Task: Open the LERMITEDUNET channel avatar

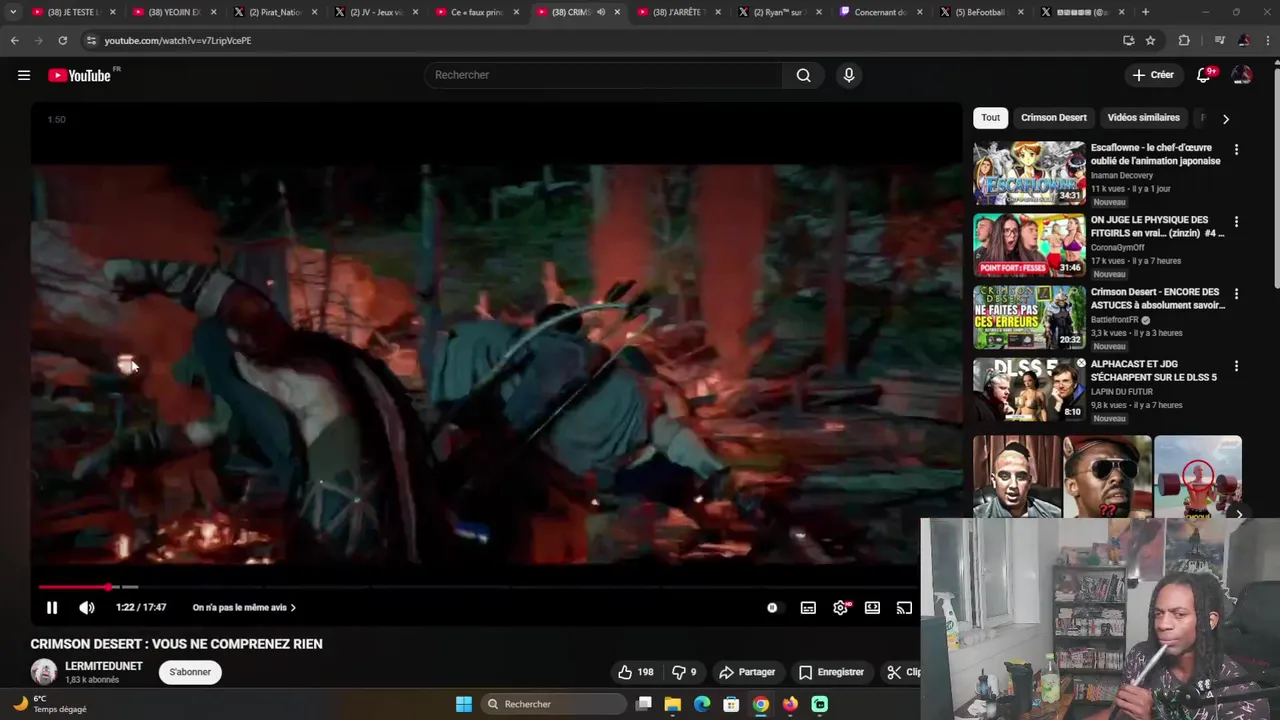Action: [44, 672]
